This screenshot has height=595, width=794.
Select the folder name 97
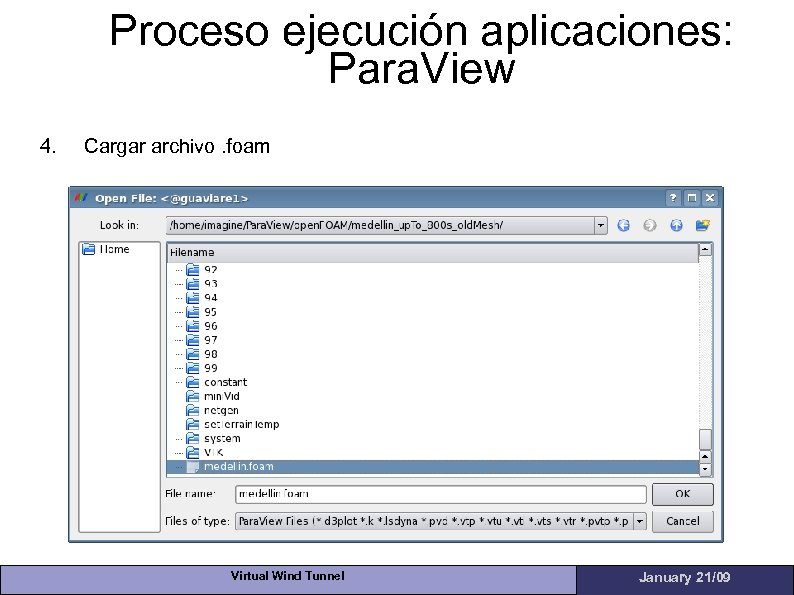211,340
